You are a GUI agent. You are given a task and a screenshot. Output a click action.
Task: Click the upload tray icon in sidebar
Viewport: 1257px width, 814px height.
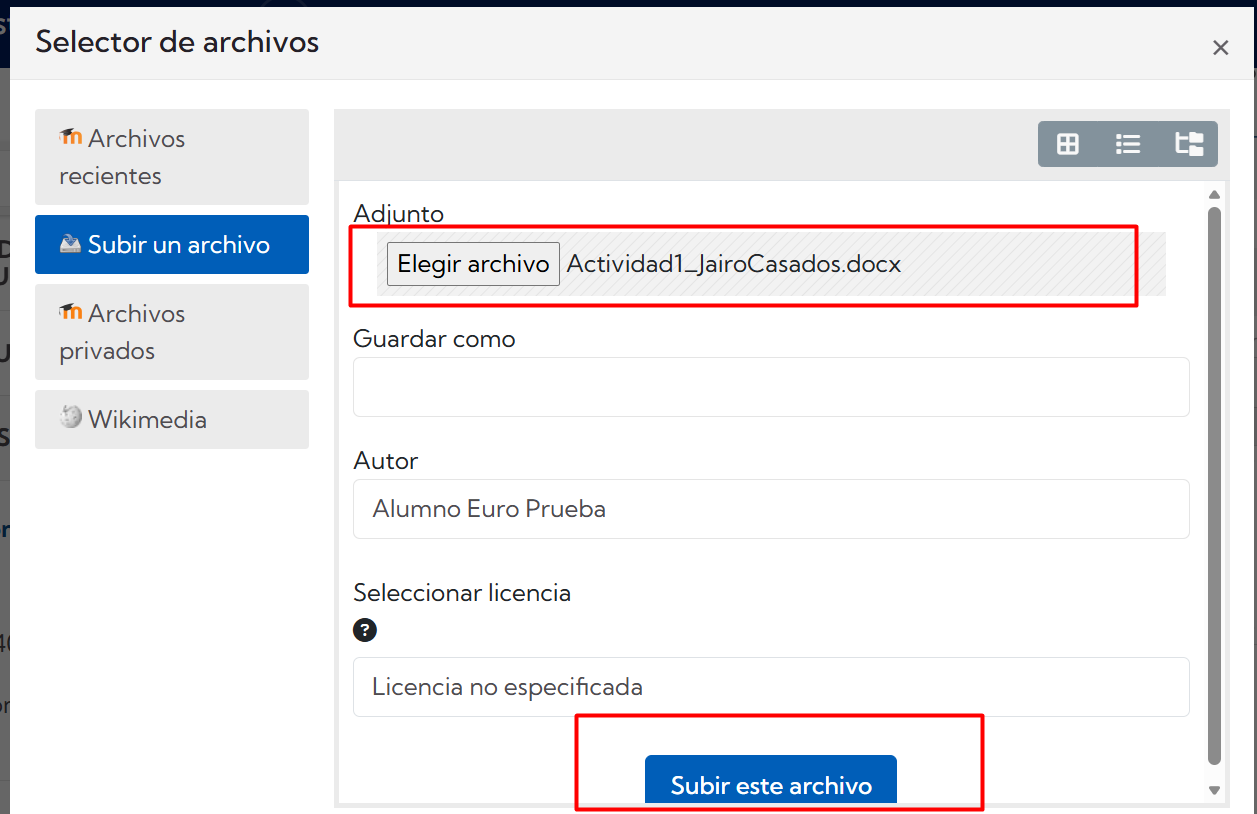[70, 244]
